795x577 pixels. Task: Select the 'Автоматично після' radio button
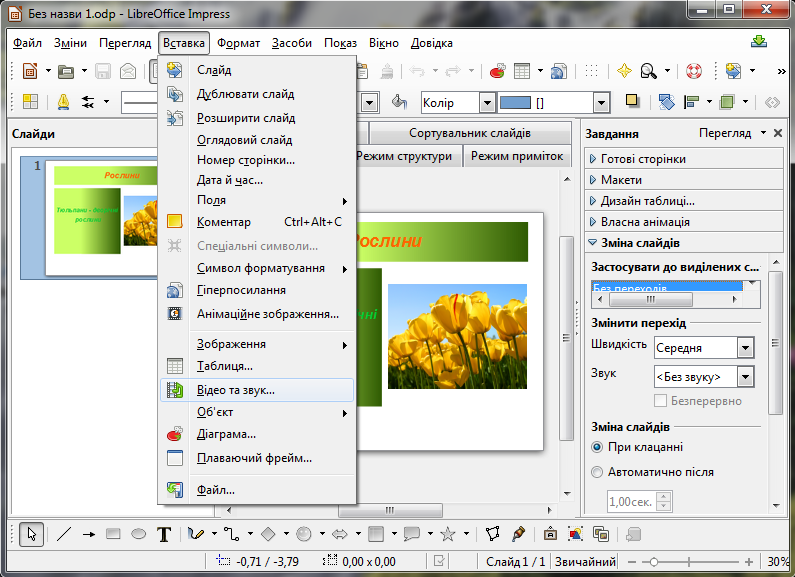(597, 472)
